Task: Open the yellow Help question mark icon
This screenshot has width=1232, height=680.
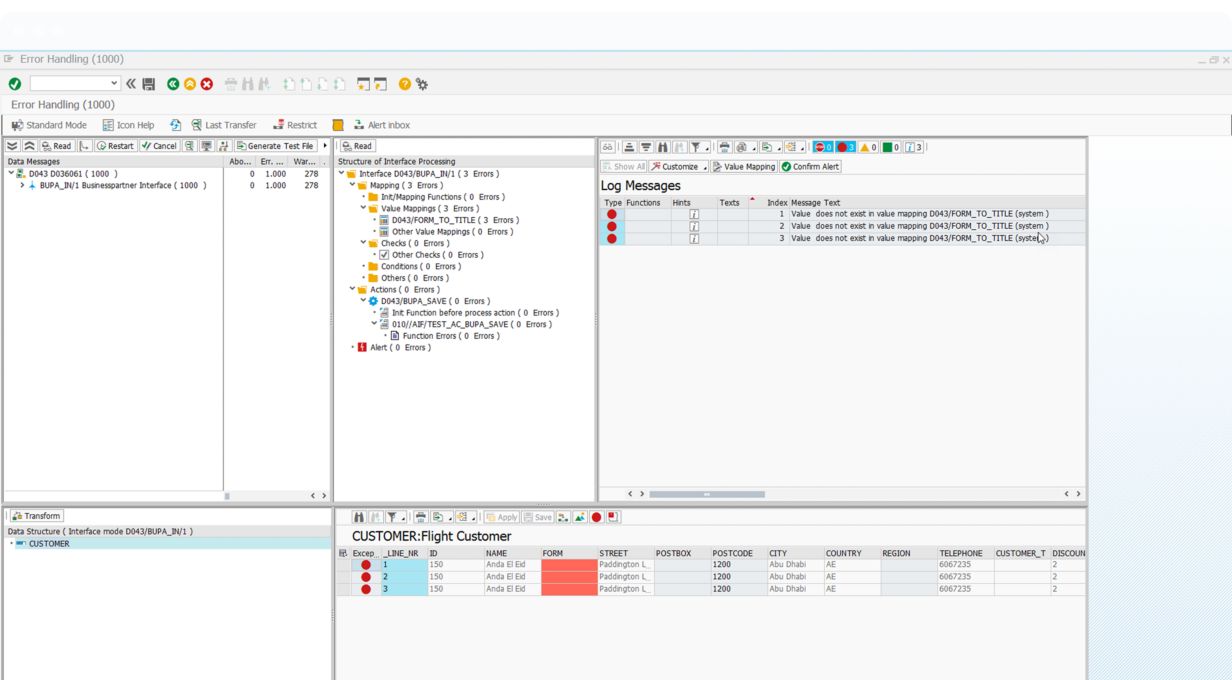Action: 405,85
